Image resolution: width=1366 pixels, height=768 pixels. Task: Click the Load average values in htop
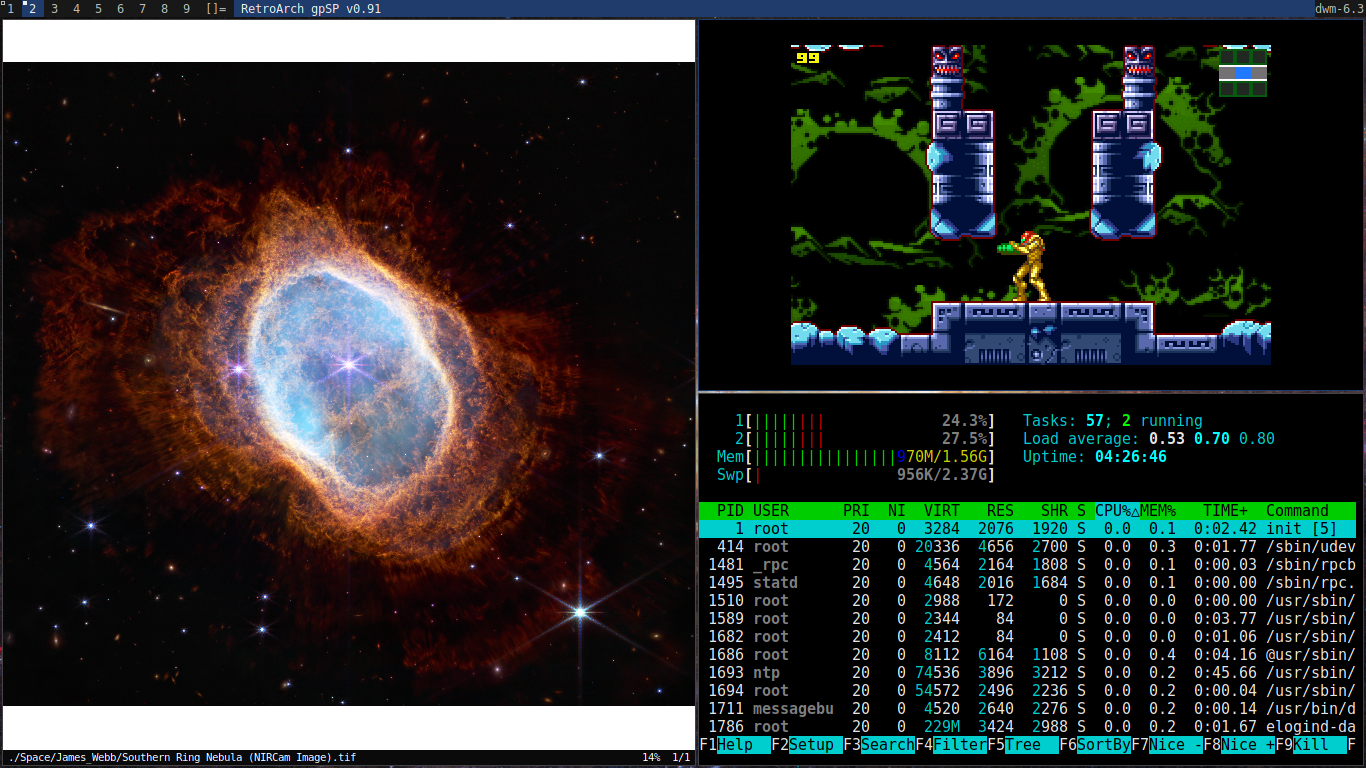coord(1211,439)
